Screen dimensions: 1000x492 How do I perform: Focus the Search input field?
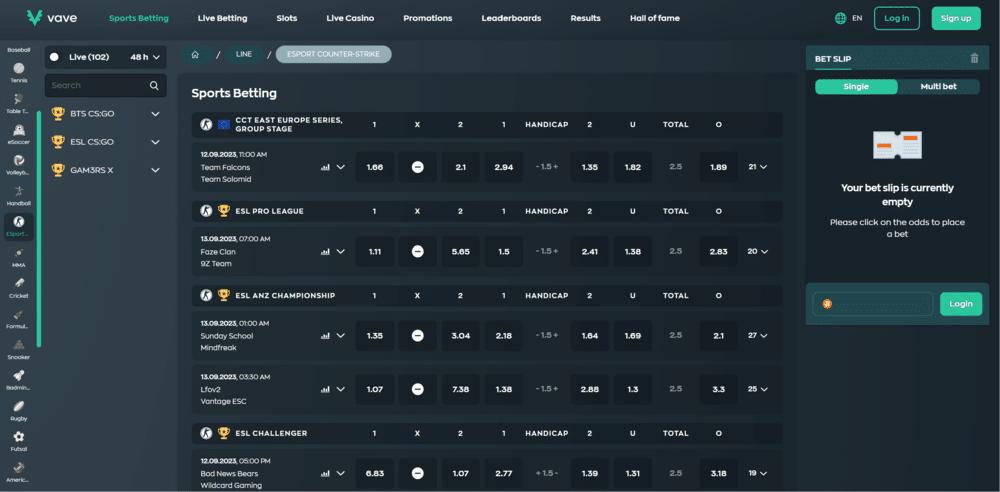click(105, 85)
